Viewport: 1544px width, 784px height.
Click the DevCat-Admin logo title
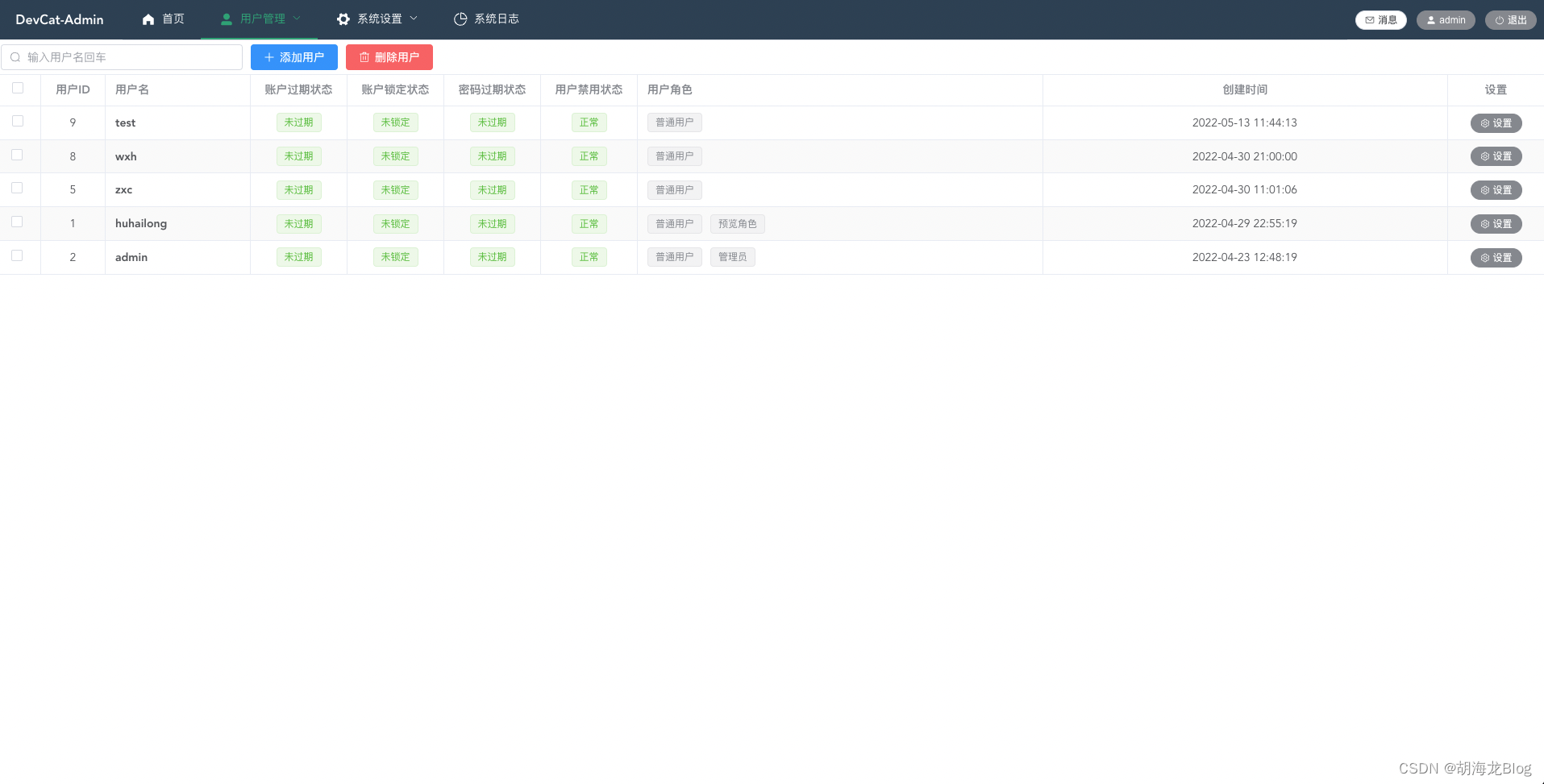[x=60, y=19]
